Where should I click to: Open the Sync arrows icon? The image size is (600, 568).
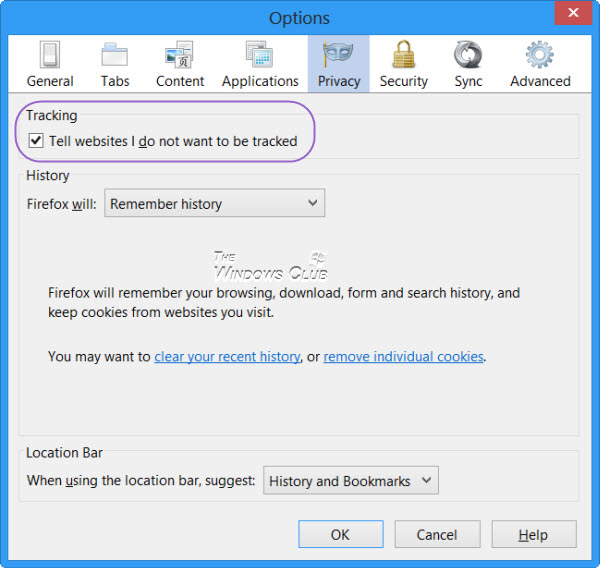(468, 54)
